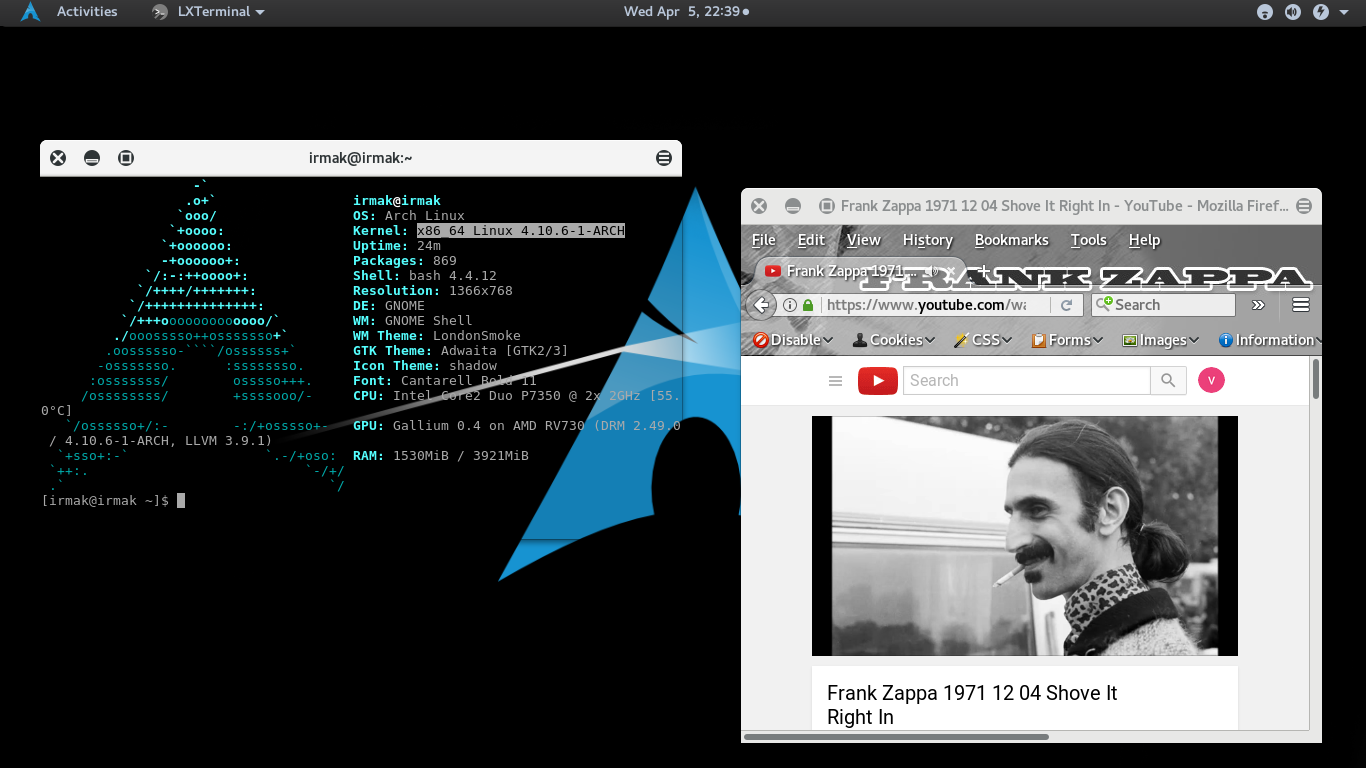Open Firefox title bar hamburger menu
The height and width of the screenshot is (768, 1366).
point(1304,206)
